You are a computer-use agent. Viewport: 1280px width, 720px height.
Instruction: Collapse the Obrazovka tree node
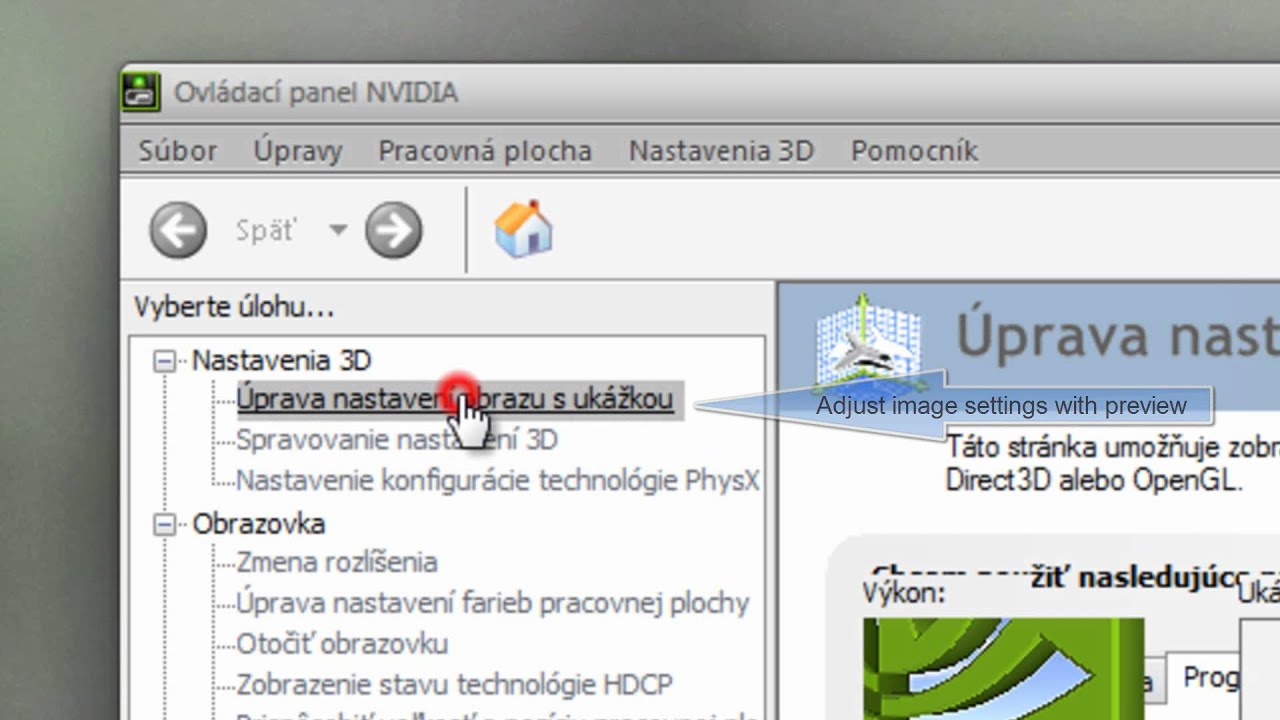pyautogui.click(x=164, y=524)
